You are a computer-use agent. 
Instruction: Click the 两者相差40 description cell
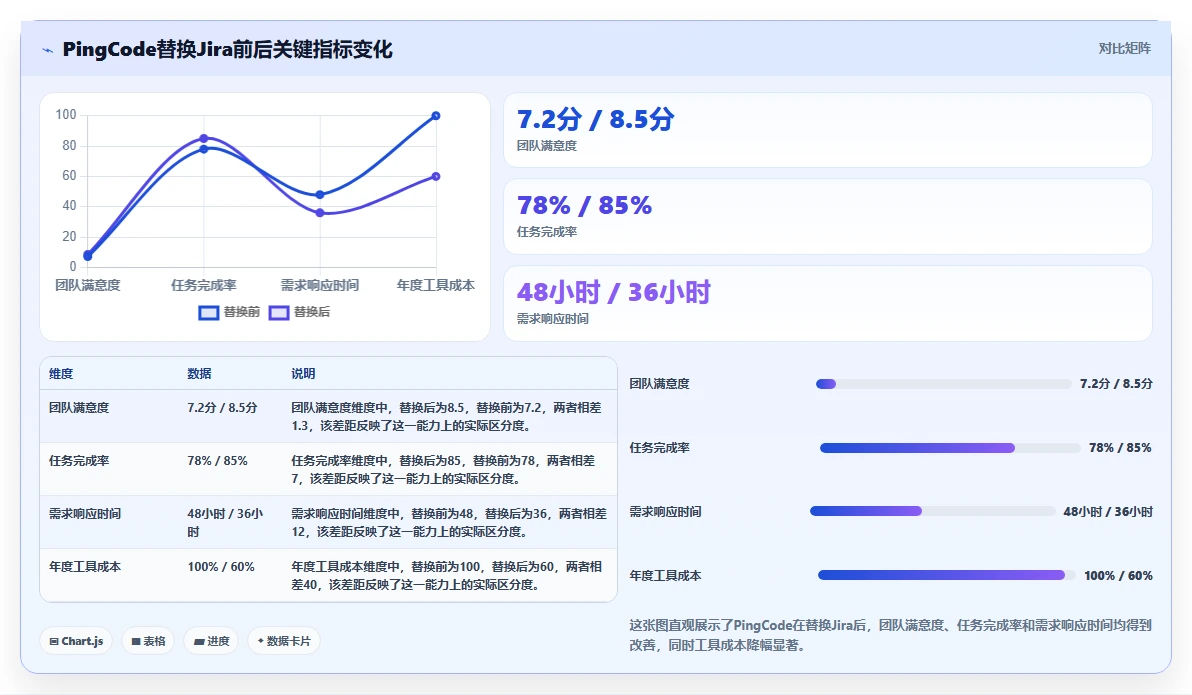pos(447,576)
